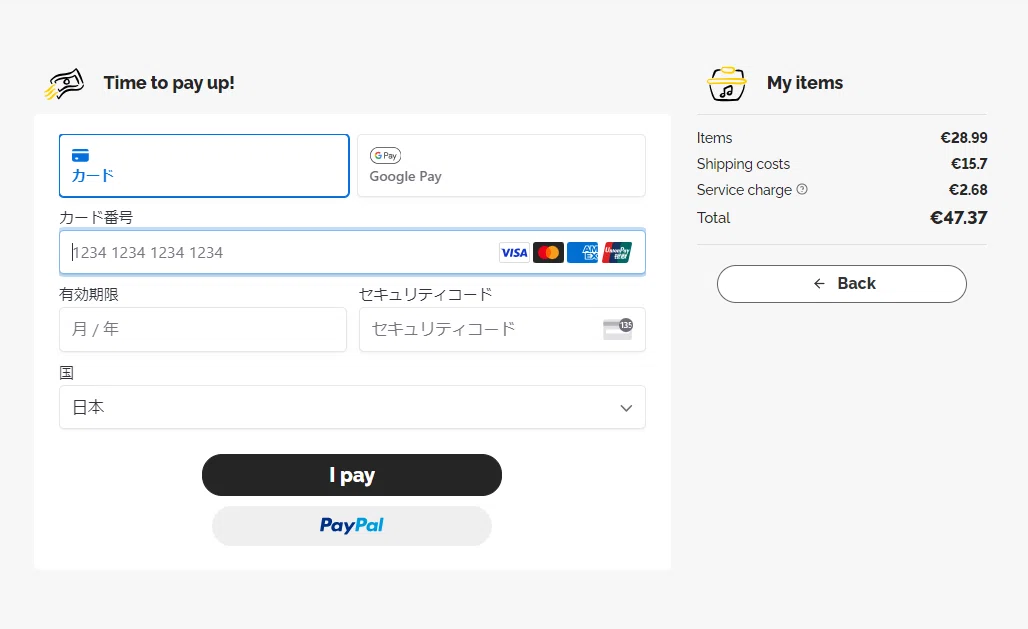The width and height of the screenshot is (1028, 629).
Task: Open the 国 country dropdown showing 日本
Action: (352, 407)
